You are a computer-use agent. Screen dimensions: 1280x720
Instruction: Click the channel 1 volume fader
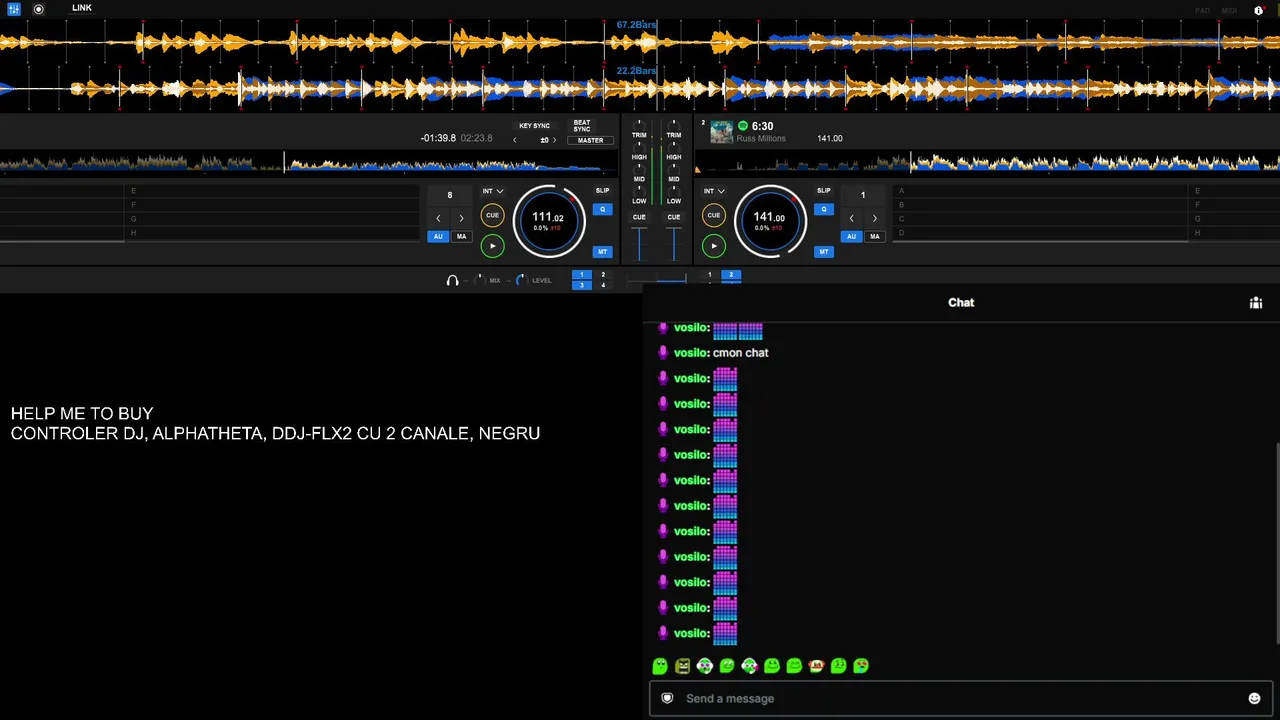click(639, 243)
